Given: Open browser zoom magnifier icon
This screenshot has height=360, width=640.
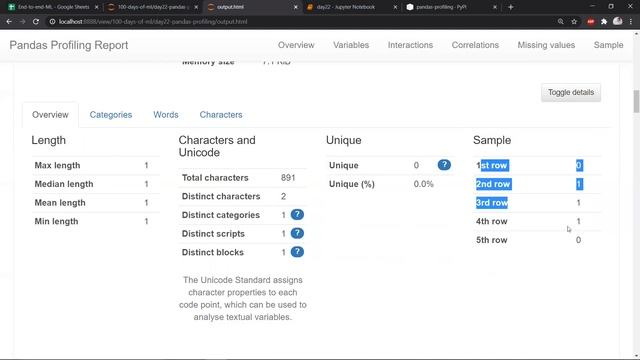Looking at the screenshot, I should [x=561, y=22].
